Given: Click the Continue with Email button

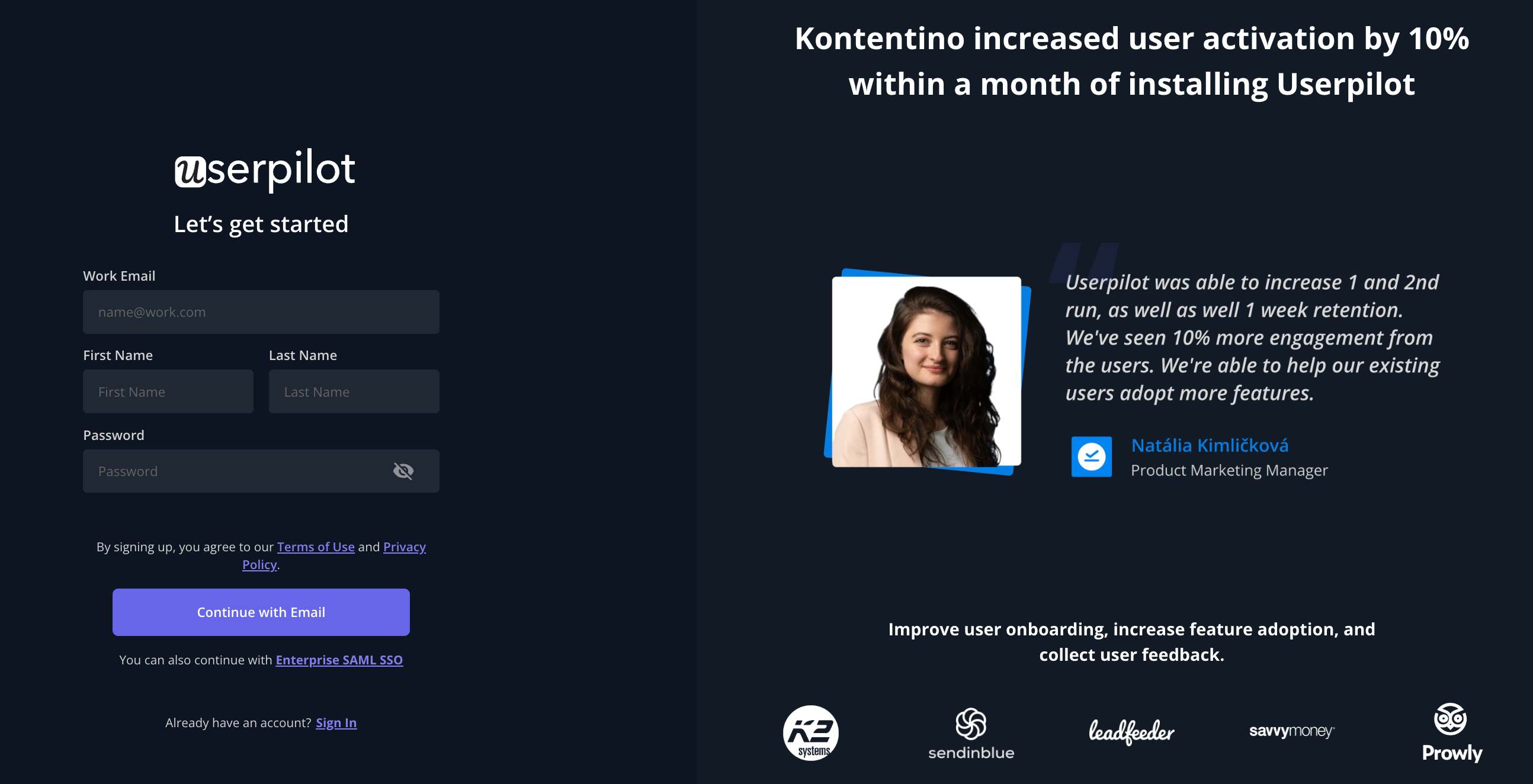Looking at the screenshot, I should 261,611.
